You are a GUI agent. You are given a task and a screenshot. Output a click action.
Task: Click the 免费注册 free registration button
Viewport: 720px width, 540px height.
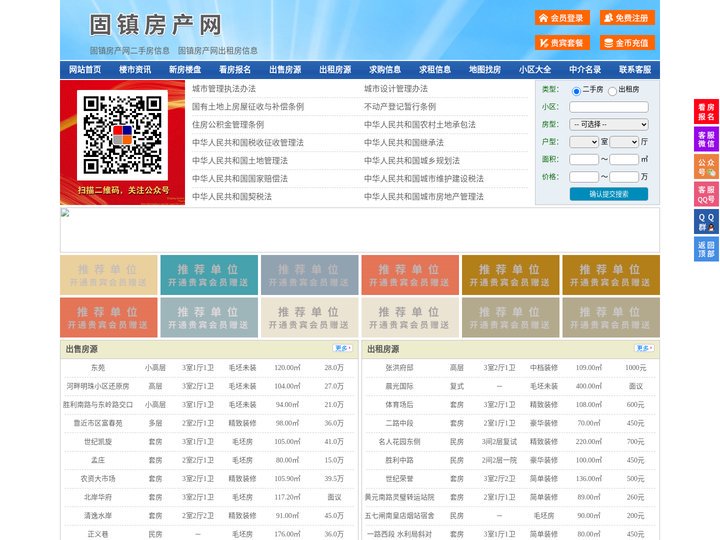pyautogui.click(x=627, y=18)
